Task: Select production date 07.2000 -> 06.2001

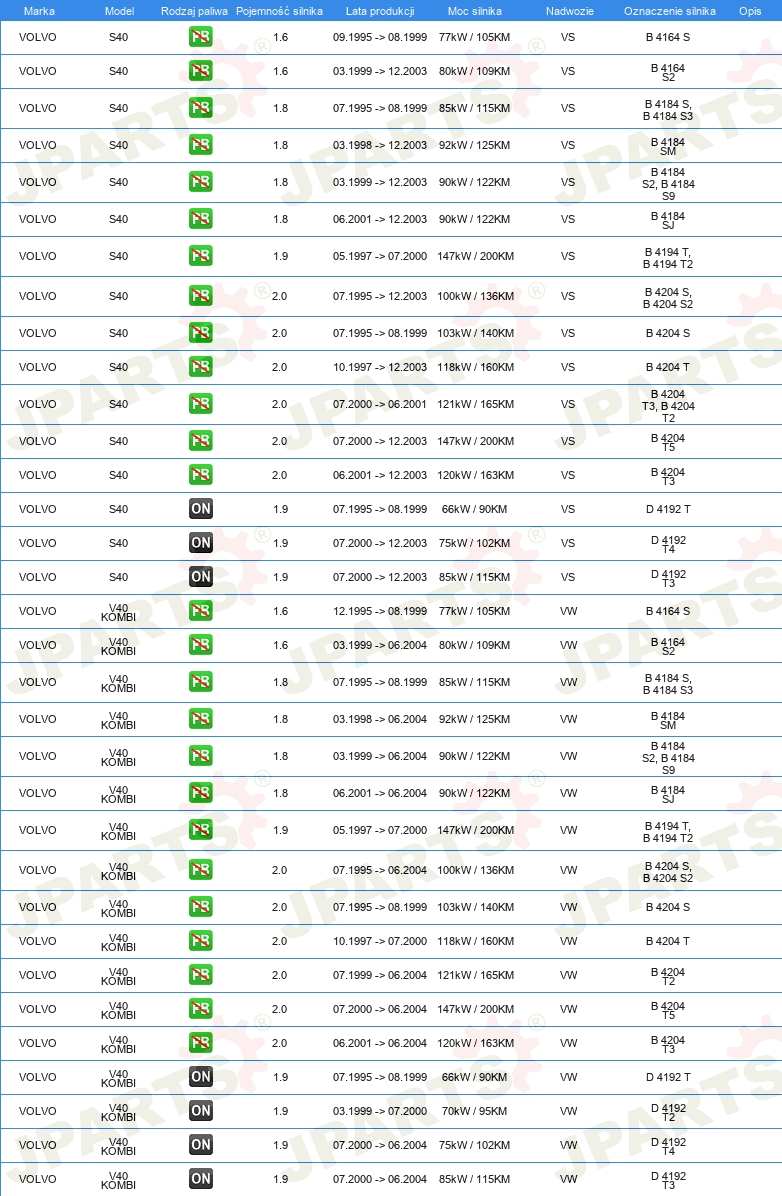Action: click(x=380, y=404)
